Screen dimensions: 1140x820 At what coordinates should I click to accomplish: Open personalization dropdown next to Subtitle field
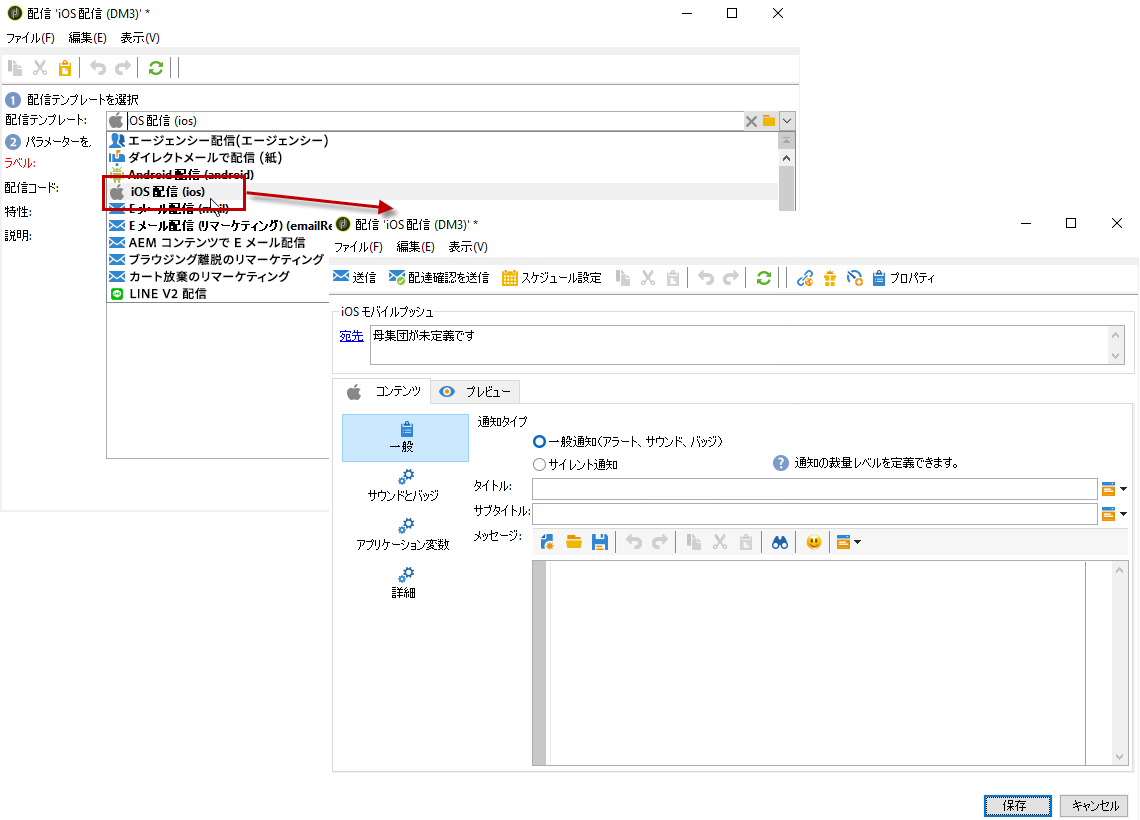click(1114, 514)
